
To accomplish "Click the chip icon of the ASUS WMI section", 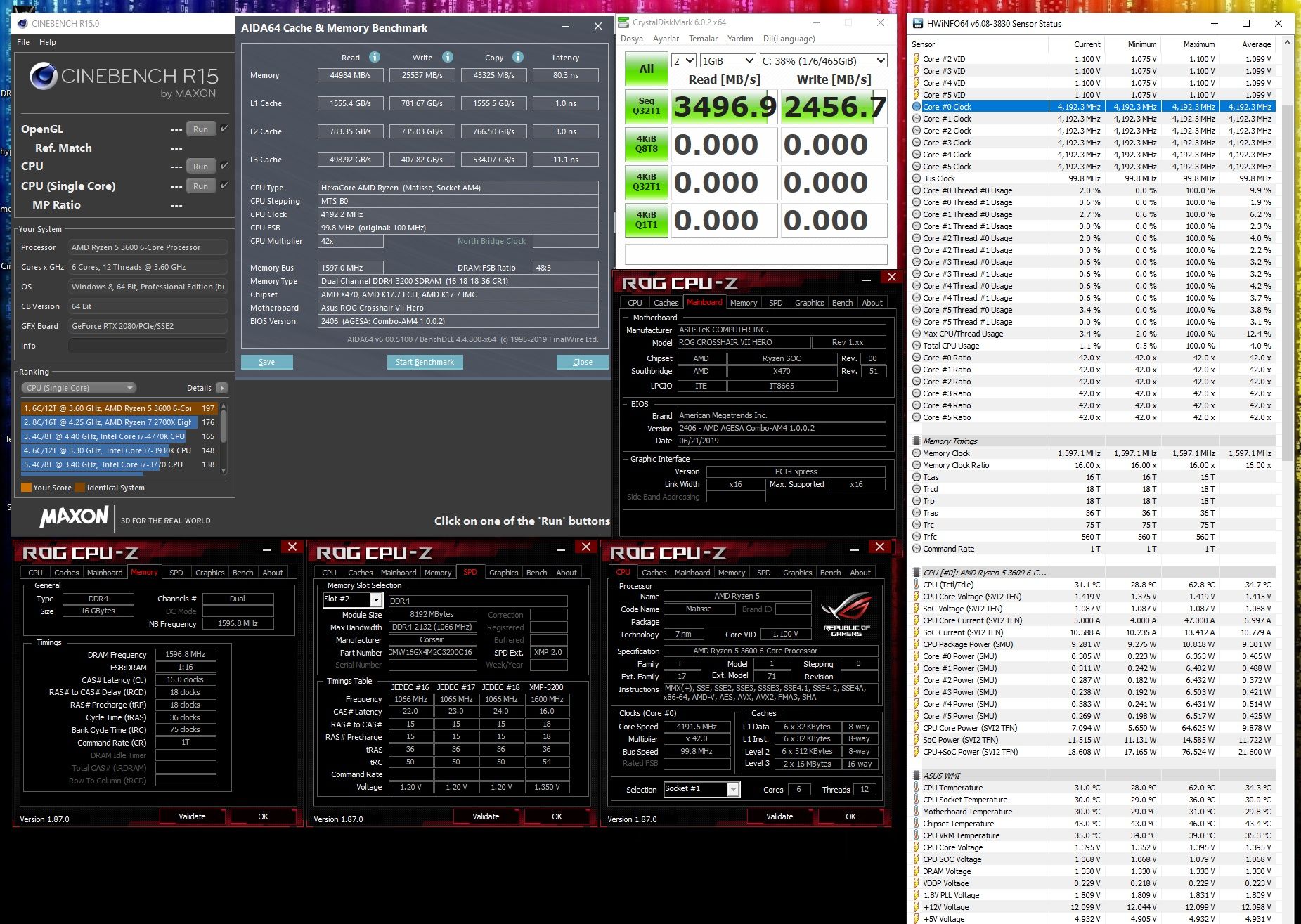I will [x=917, y=776].
